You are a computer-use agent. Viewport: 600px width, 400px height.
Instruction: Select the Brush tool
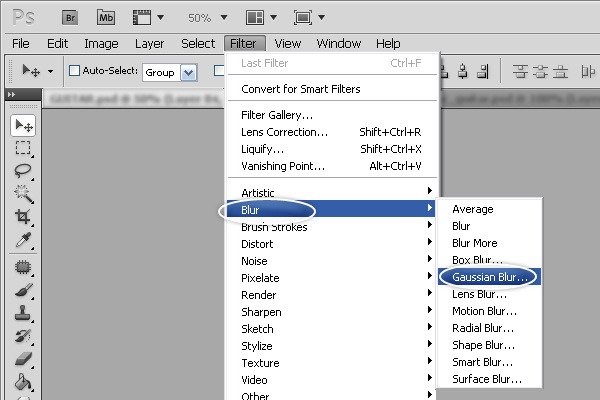[x=23, y=290]
